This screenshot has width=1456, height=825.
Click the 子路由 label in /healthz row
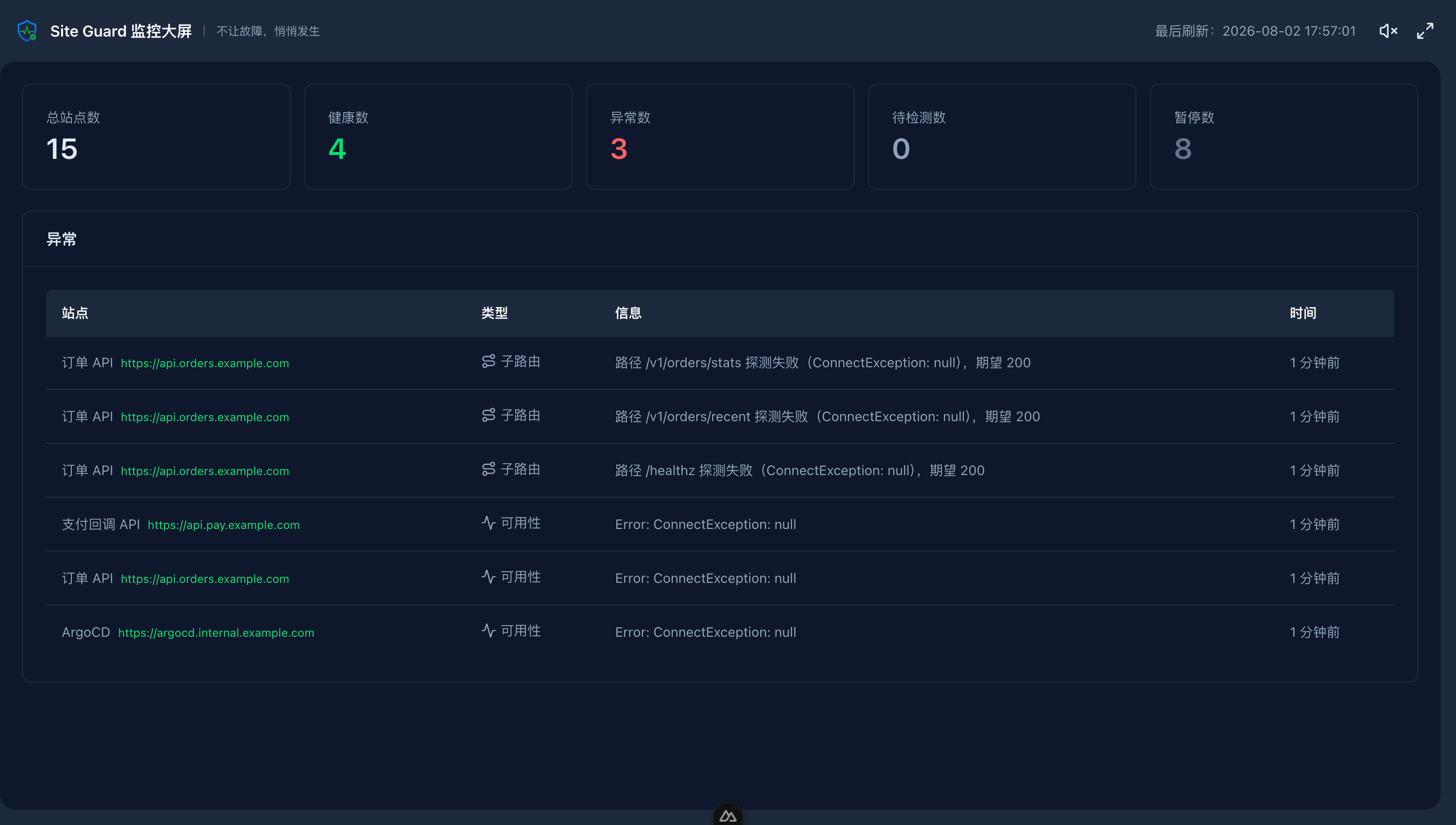520,469
